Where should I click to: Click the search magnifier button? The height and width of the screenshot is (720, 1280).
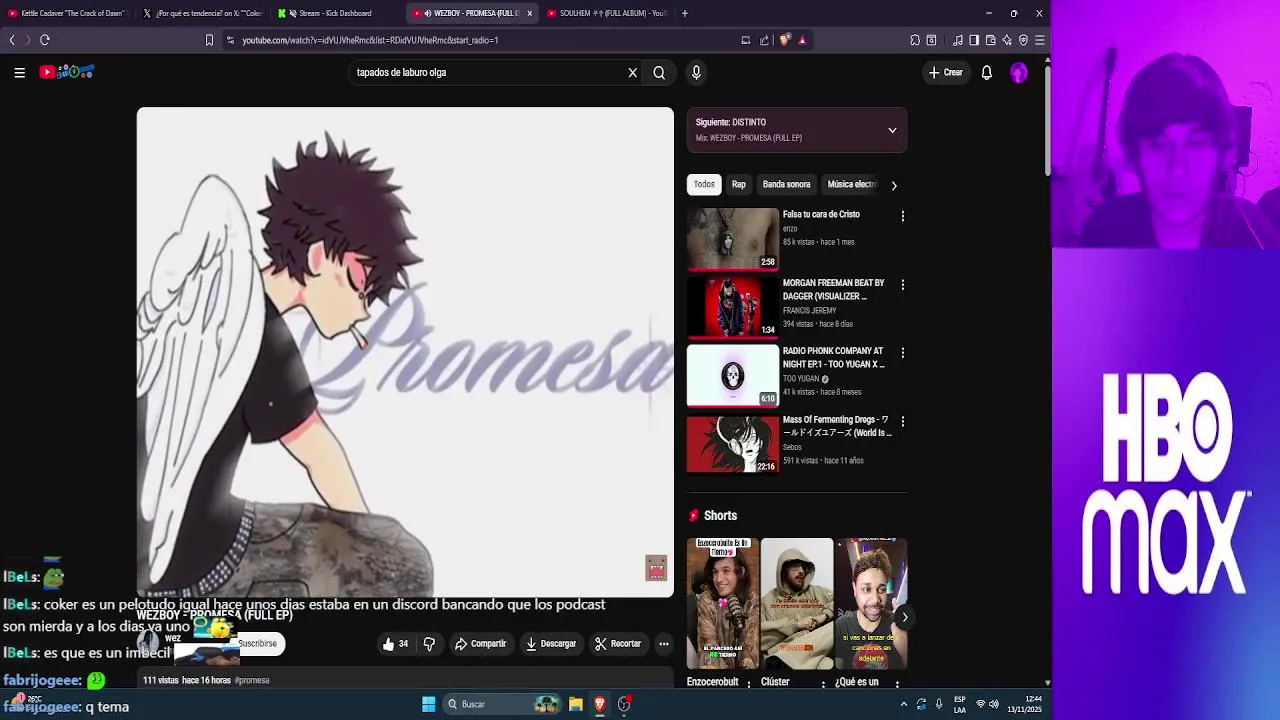[x=659, y=72]
